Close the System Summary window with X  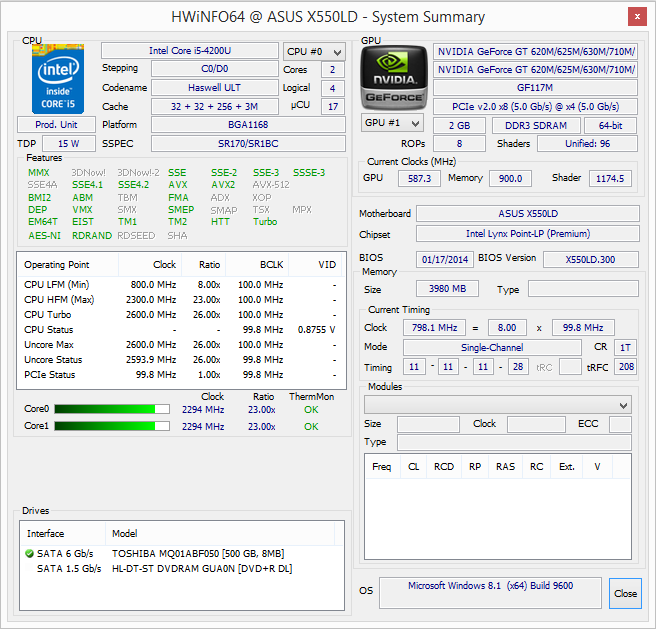(x=637, y=17)
